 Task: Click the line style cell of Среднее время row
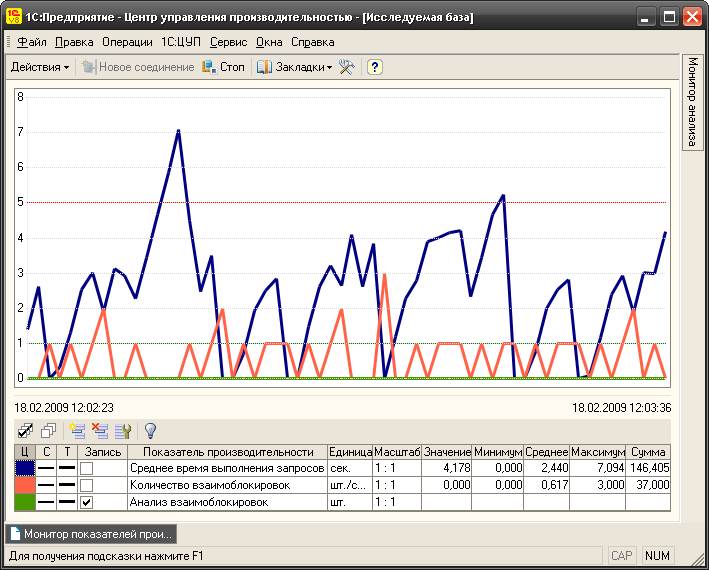(46, 468)
